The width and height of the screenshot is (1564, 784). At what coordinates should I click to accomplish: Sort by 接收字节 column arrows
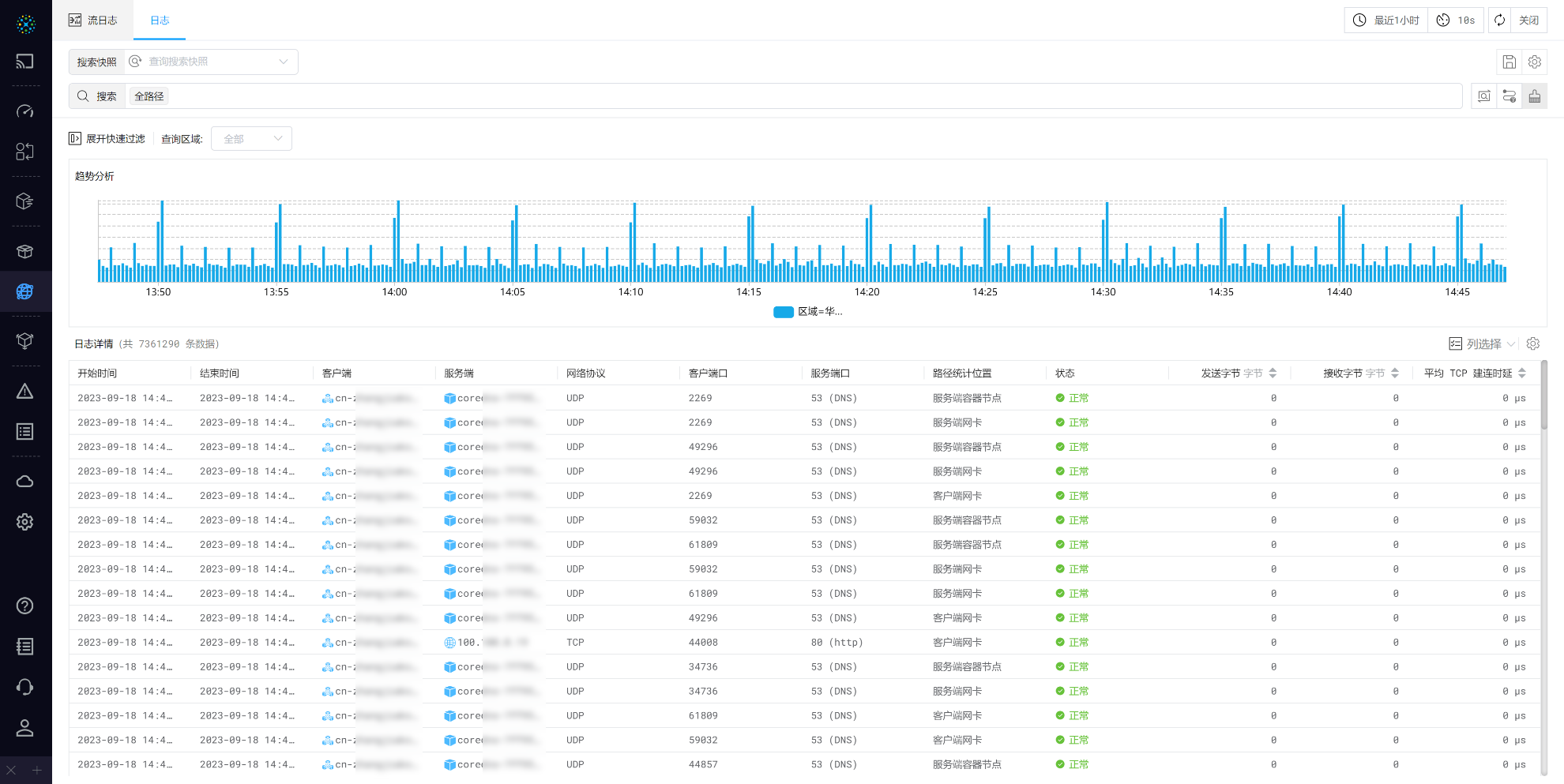click(x=1395, y=373)
